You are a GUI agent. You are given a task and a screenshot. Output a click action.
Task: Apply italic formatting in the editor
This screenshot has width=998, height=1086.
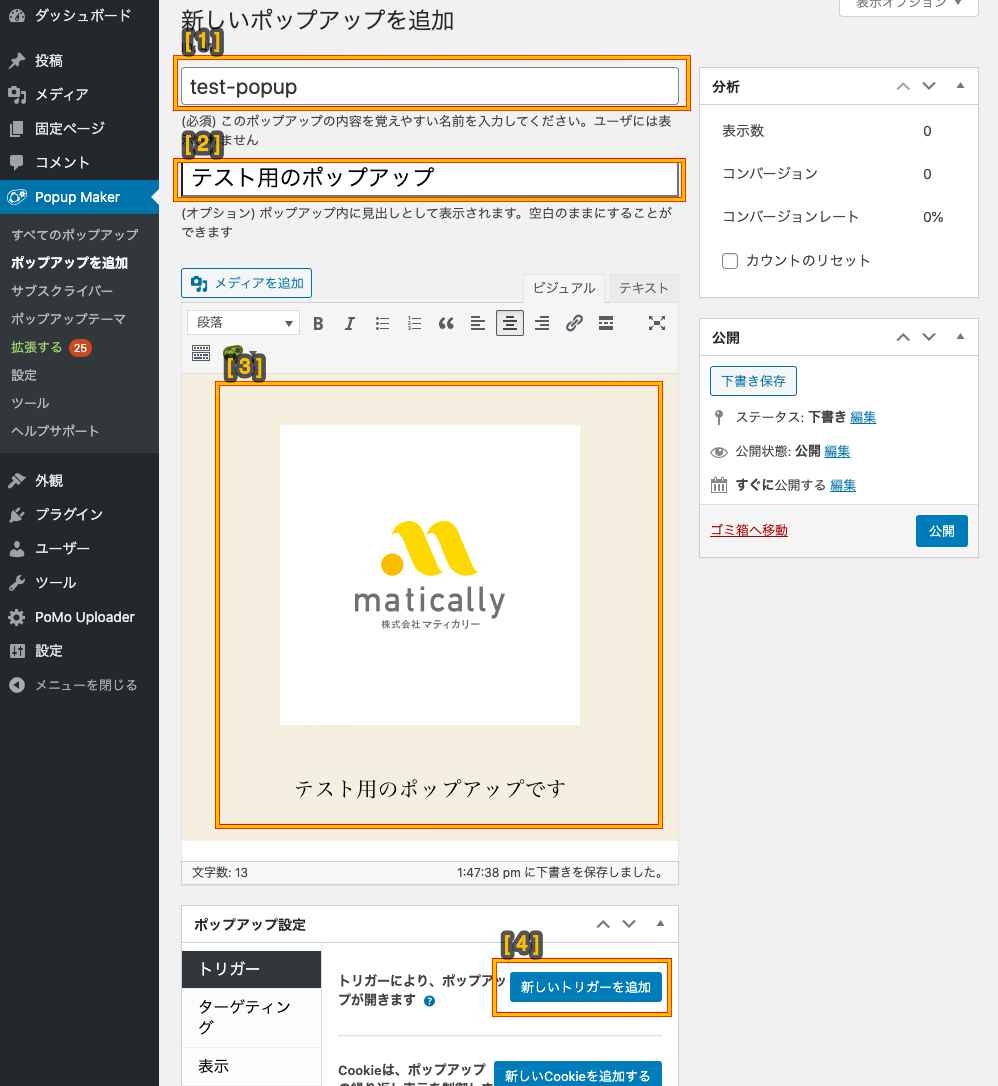pyautogui.click(x=350, y=323)
